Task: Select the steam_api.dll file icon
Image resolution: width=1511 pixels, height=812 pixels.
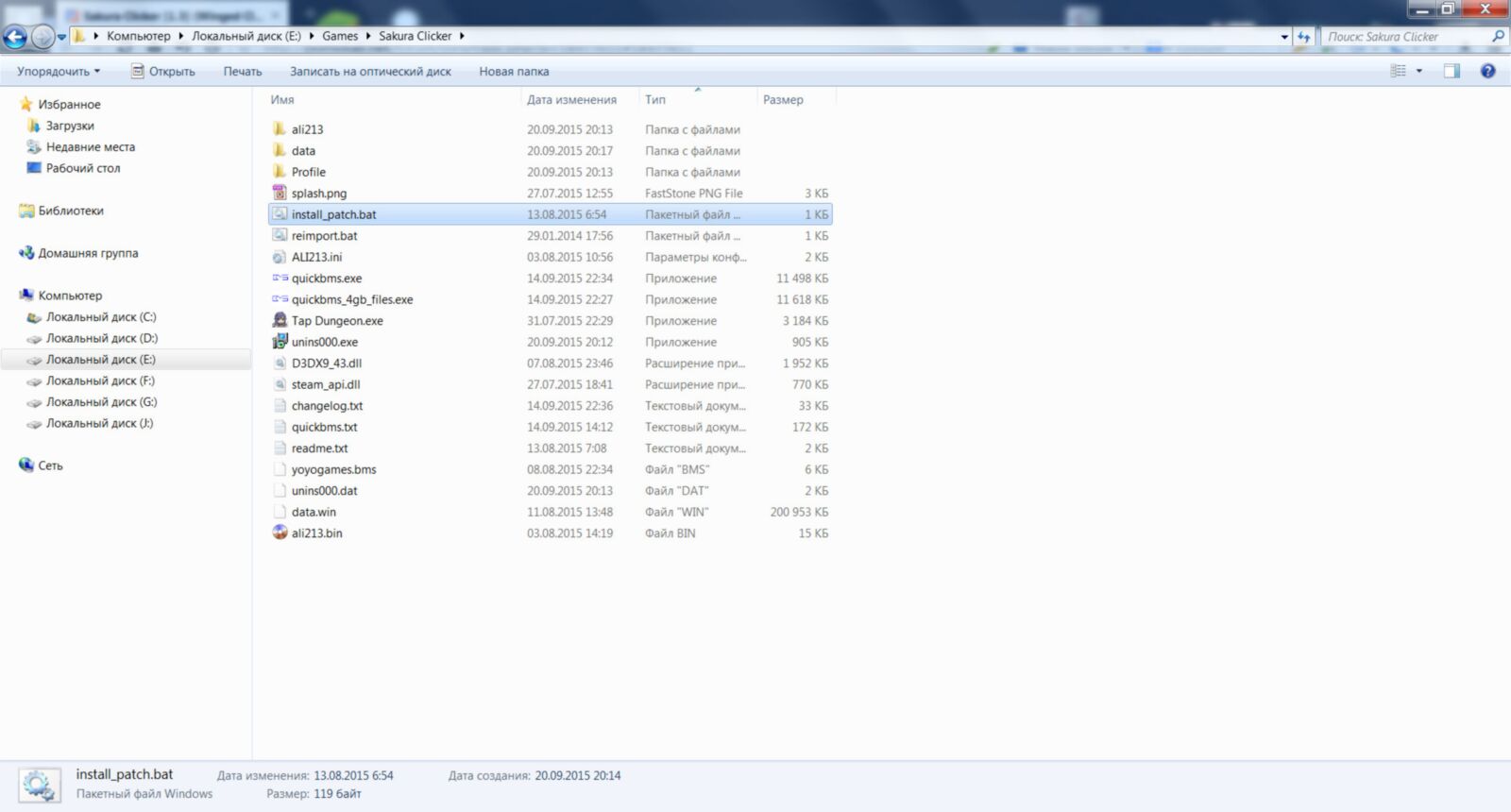Action: coord(280,384)
